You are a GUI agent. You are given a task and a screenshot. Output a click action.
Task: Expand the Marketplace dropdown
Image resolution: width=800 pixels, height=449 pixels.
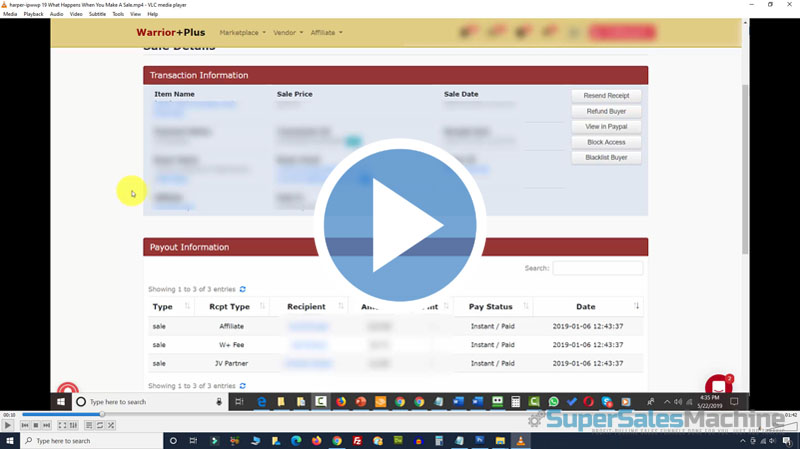pos(242,33)
